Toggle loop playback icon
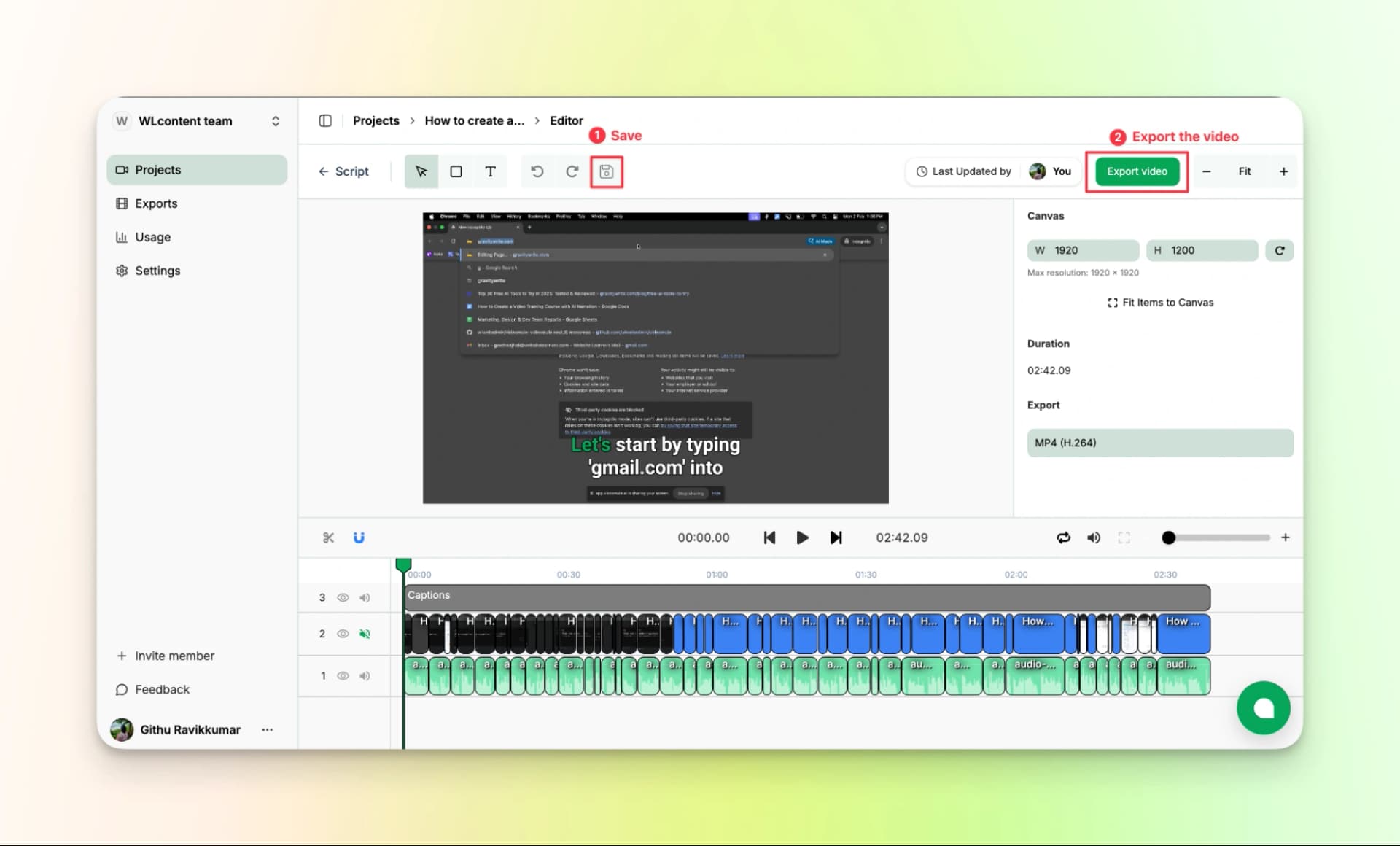1400x846 pixels. (x=1063, y=538)
